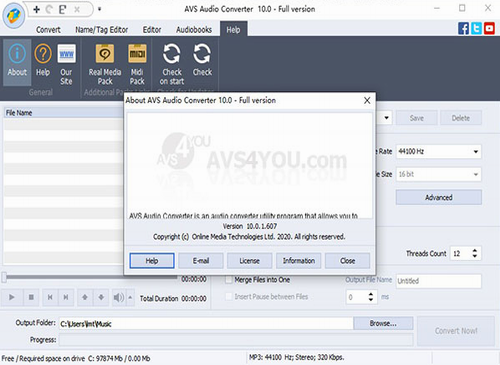This screenshot has width=500, height=365.
Task: Open the YouTube channel icon
Action: (x=489, y=28)
